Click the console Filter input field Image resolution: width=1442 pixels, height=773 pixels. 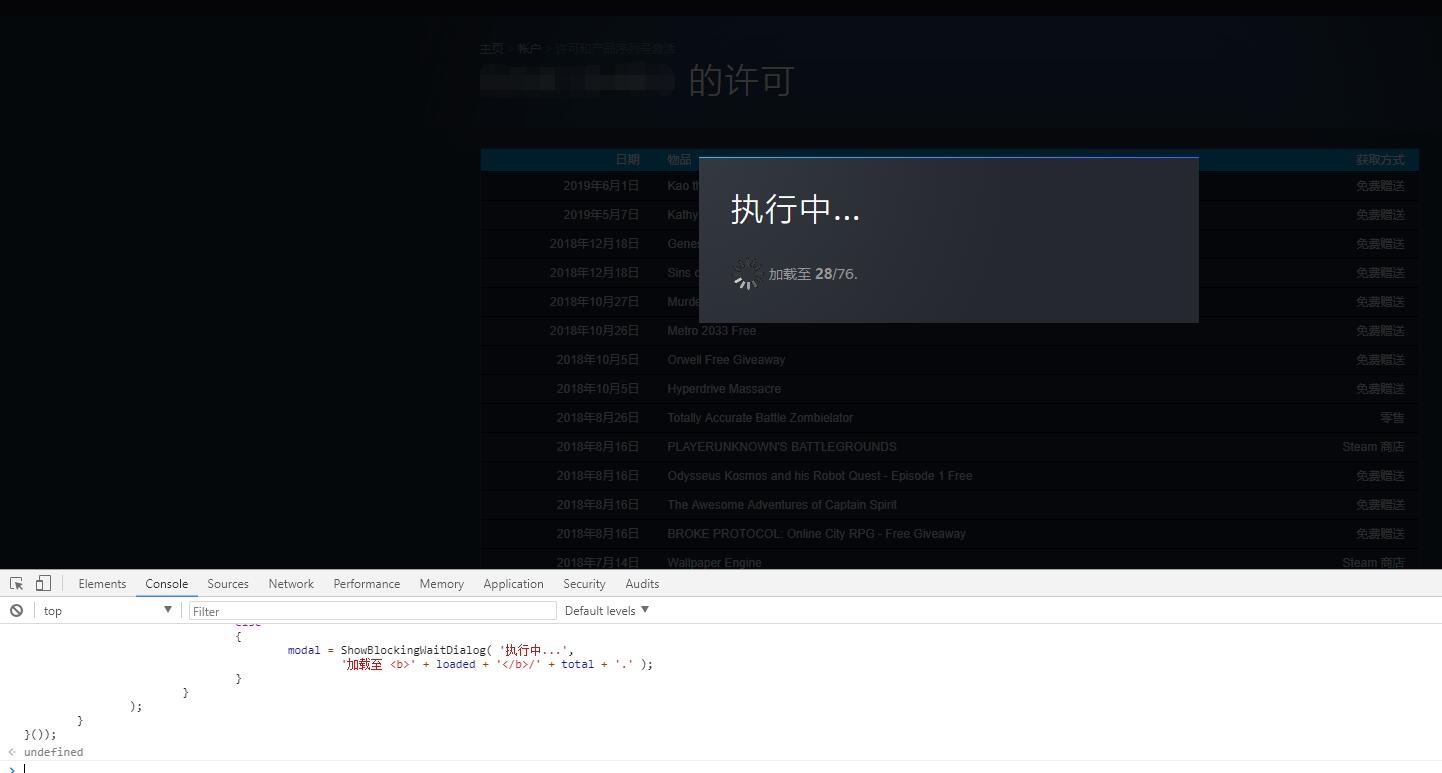(x=372, y=611)
